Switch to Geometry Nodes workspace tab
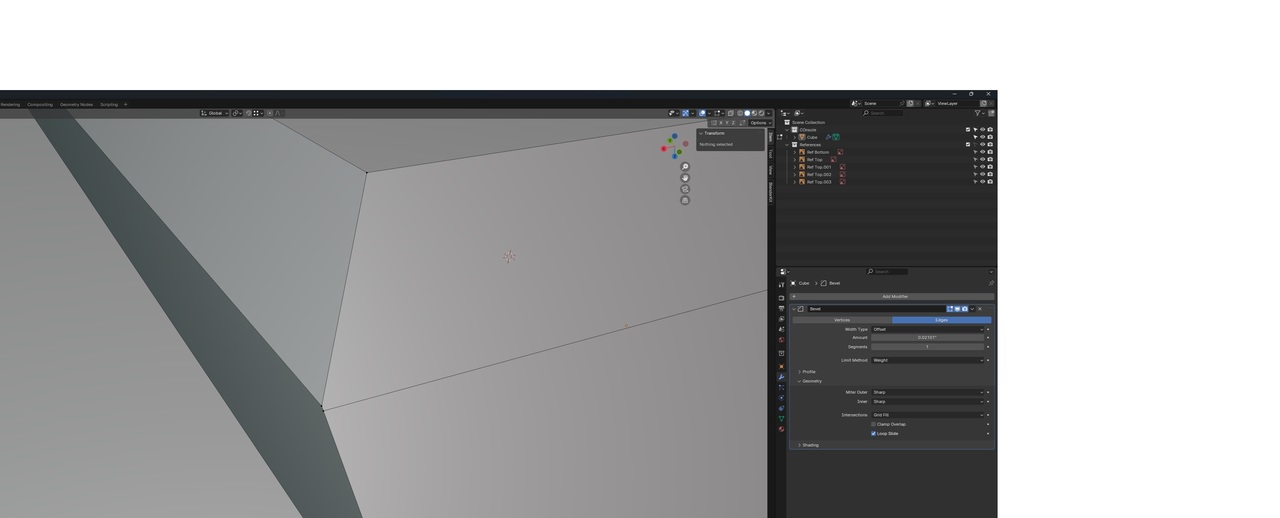The width and height of the screenshot is (1280, 518). 76,104
